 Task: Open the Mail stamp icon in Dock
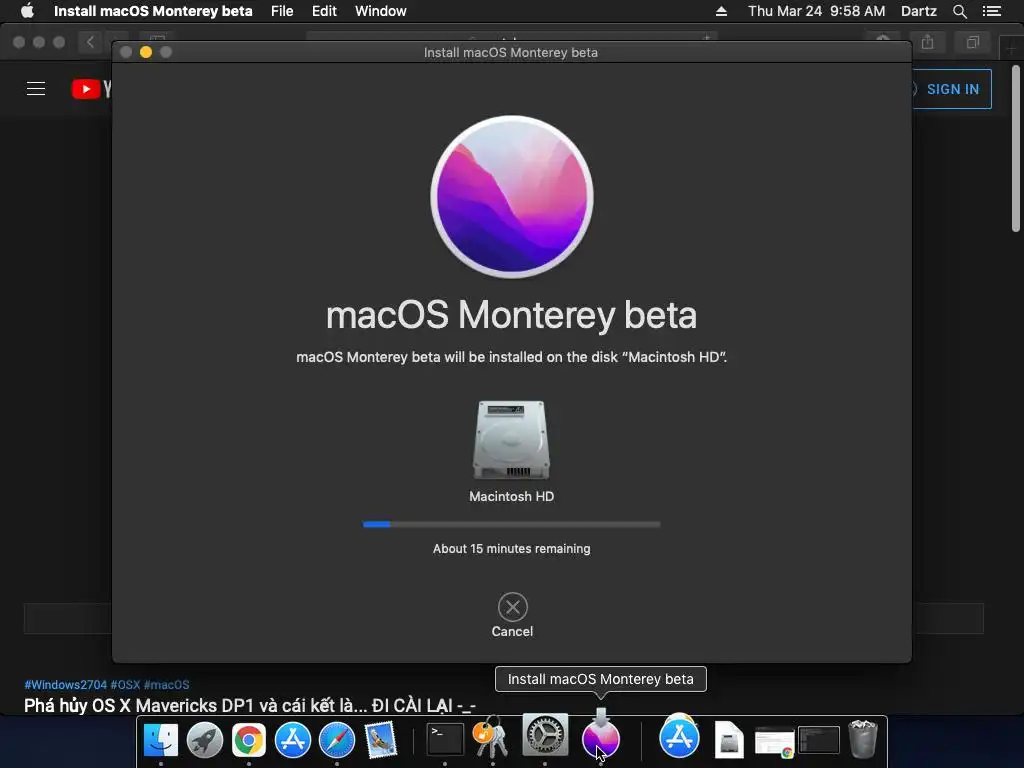(381, 739)
